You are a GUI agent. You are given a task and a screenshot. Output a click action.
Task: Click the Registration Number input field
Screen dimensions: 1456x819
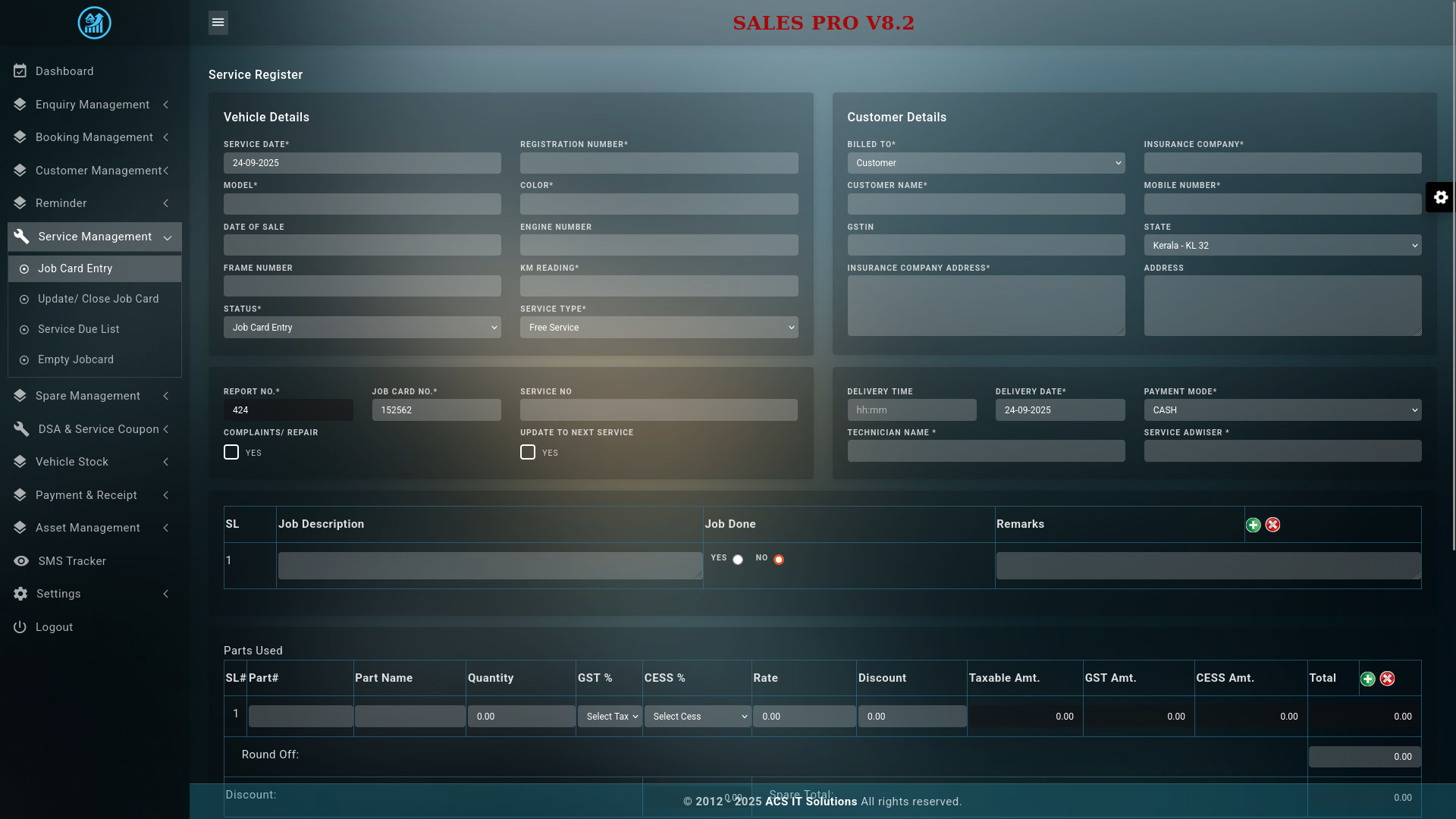tap(658, 163)
